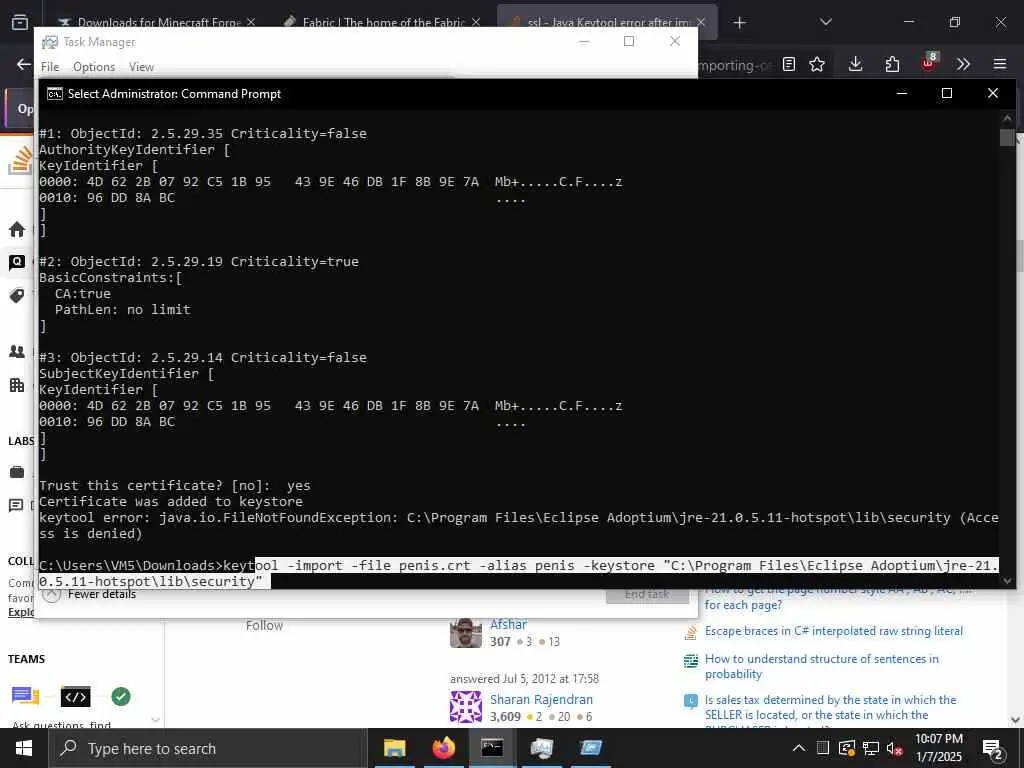
Task: Open File menu in Task Manager
Action: (x=50, y=67)
